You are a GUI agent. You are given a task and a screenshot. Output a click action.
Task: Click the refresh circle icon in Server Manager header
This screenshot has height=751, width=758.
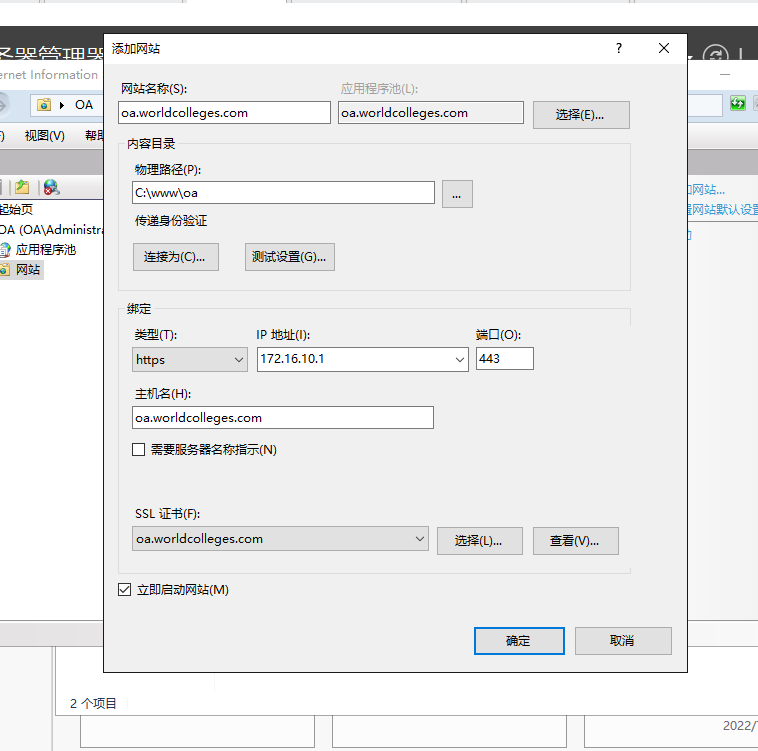click(715, 54)
